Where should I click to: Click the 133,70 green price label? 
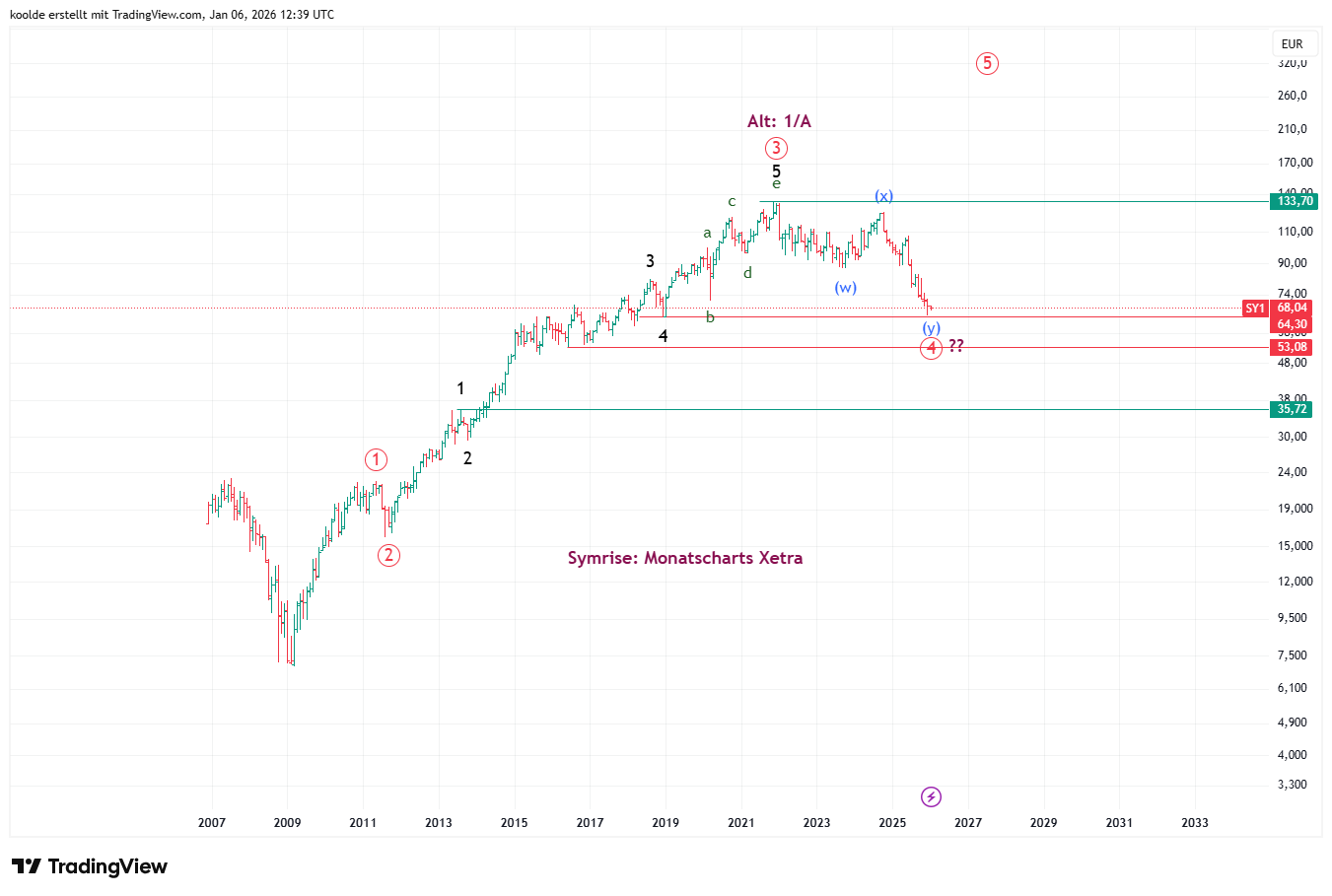coord(1295,201)
